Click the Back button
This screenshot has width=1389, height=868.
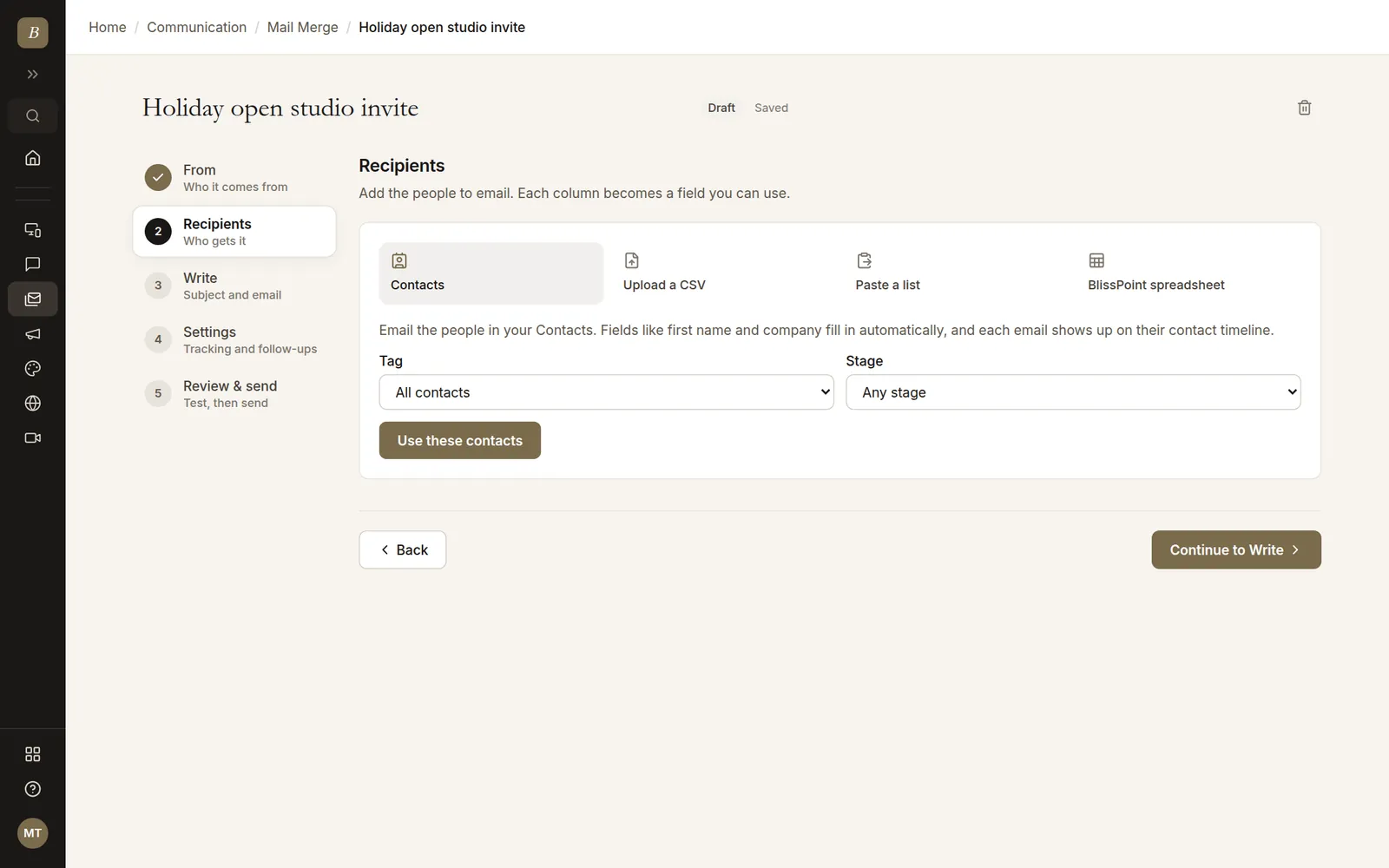coord(403,549)
